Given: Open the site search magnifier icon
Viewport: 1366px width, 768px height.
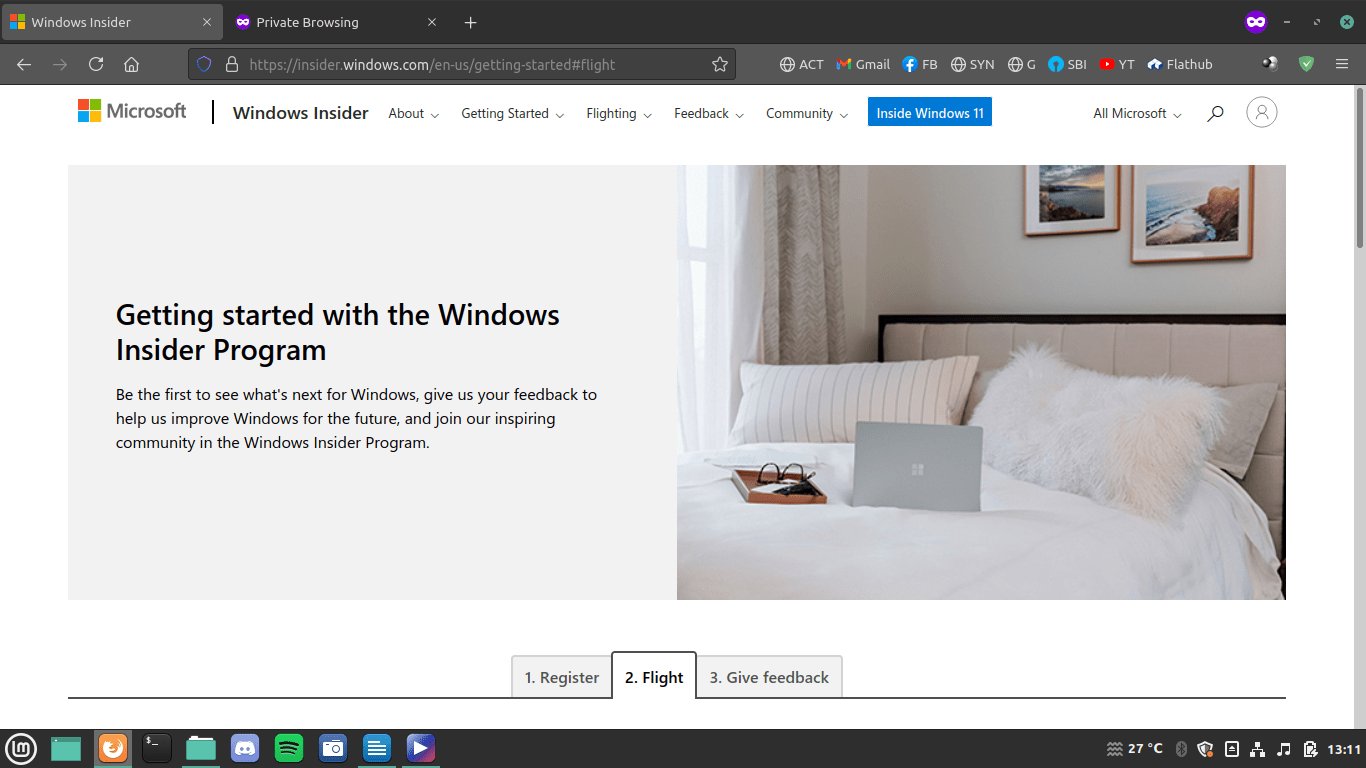Looking at the screenshot, I should 1215,114.
